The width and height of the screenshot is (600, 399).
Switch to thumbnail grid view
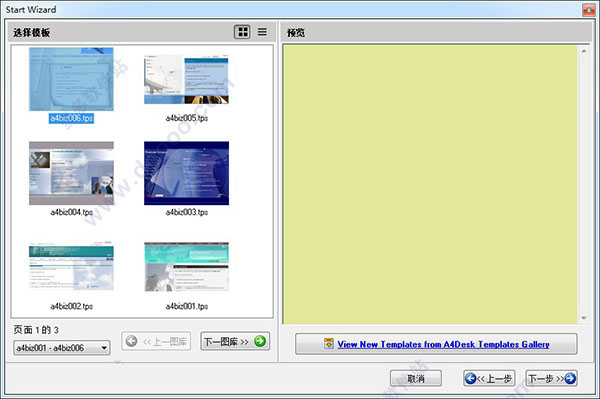(242, 32)
